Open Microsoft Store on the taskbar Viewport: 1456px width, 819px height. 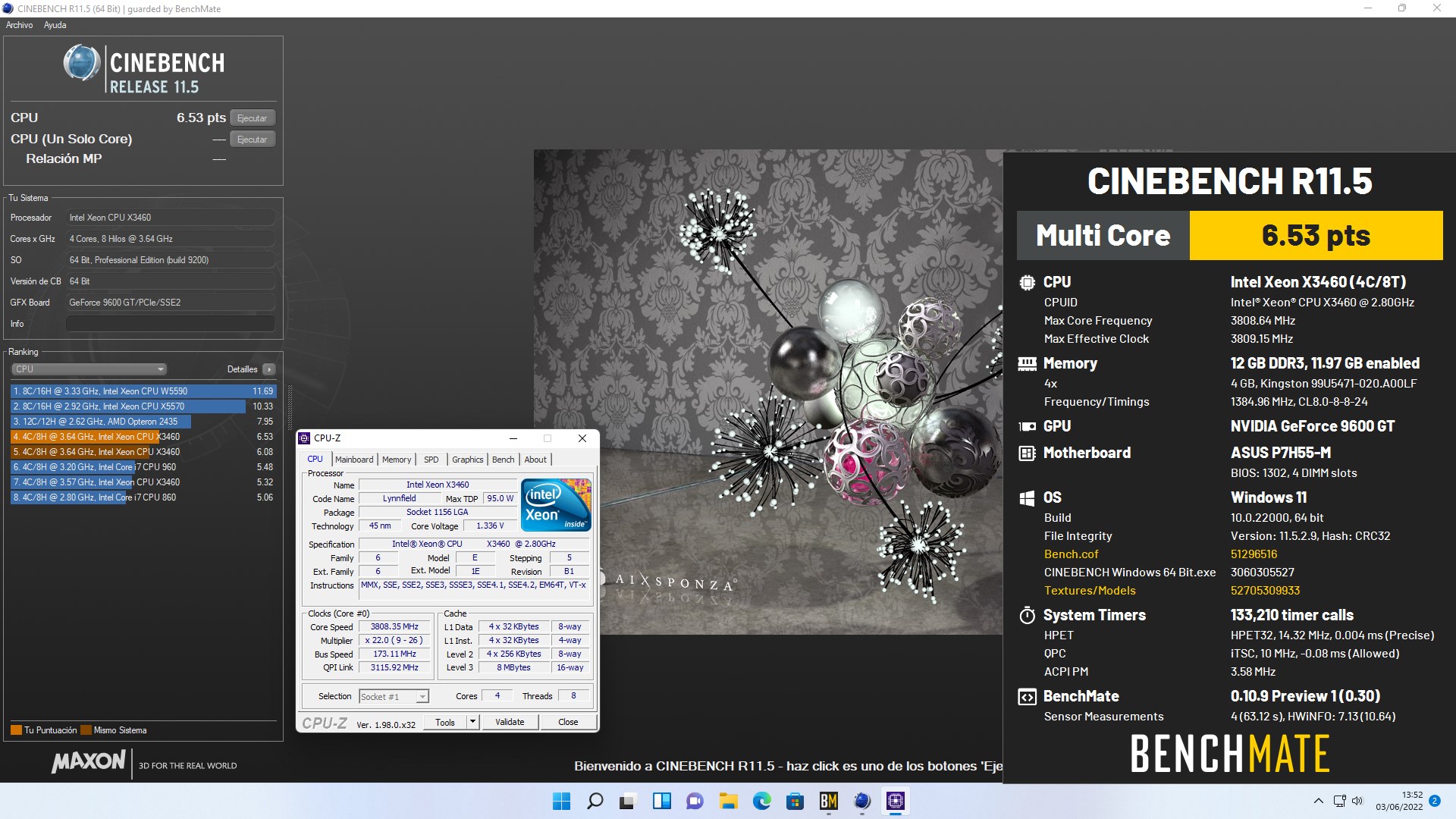click(x=795, y=802)
